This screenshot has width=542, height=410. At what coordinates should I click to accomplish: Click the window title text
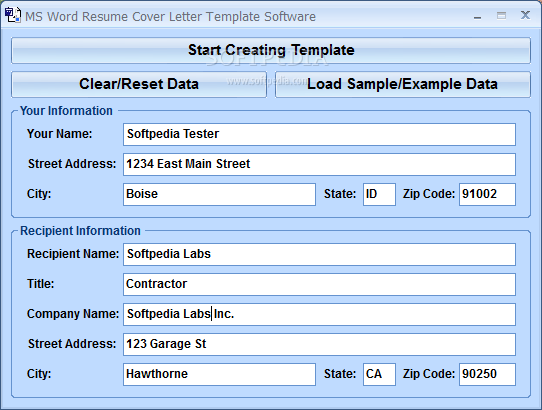click(170, 17)
